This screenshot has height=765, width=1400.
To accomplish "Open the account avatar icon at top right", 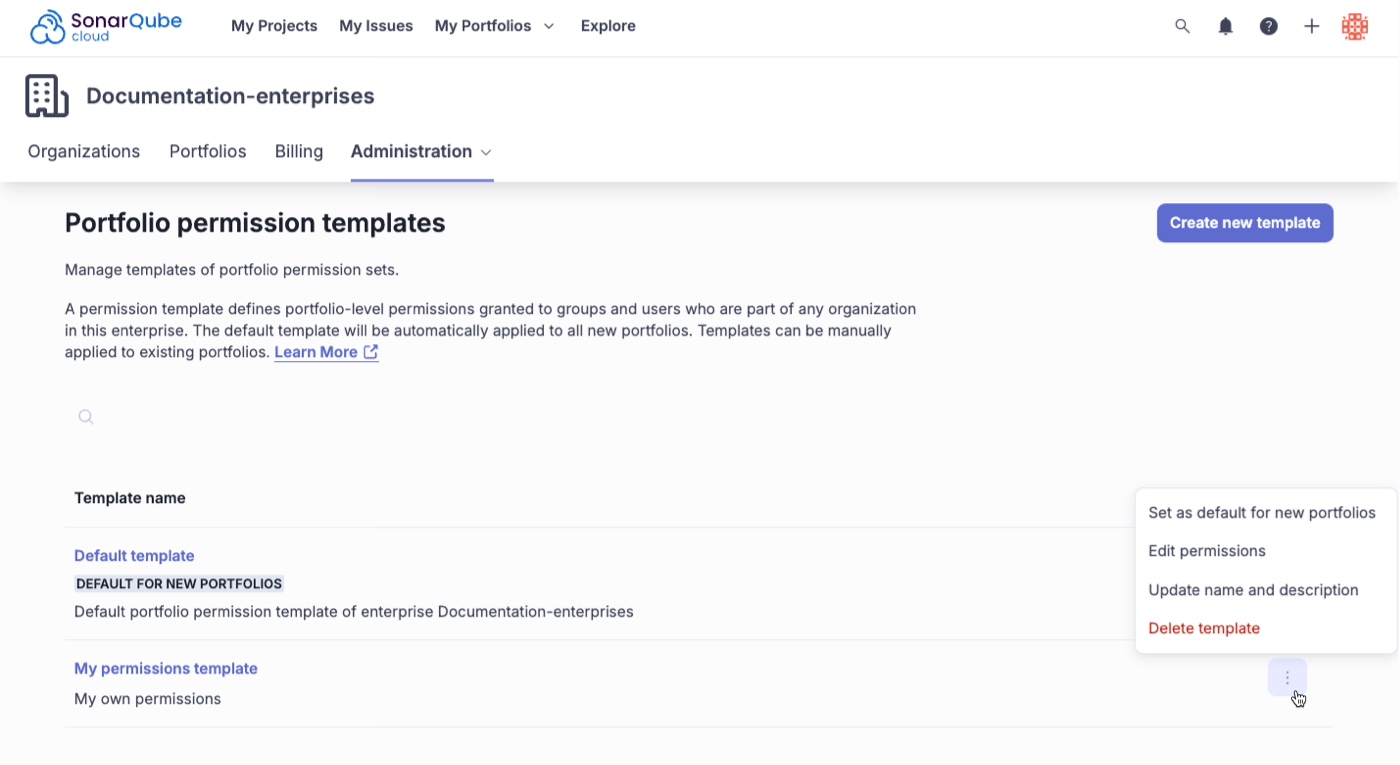I will pos(1355,26).
